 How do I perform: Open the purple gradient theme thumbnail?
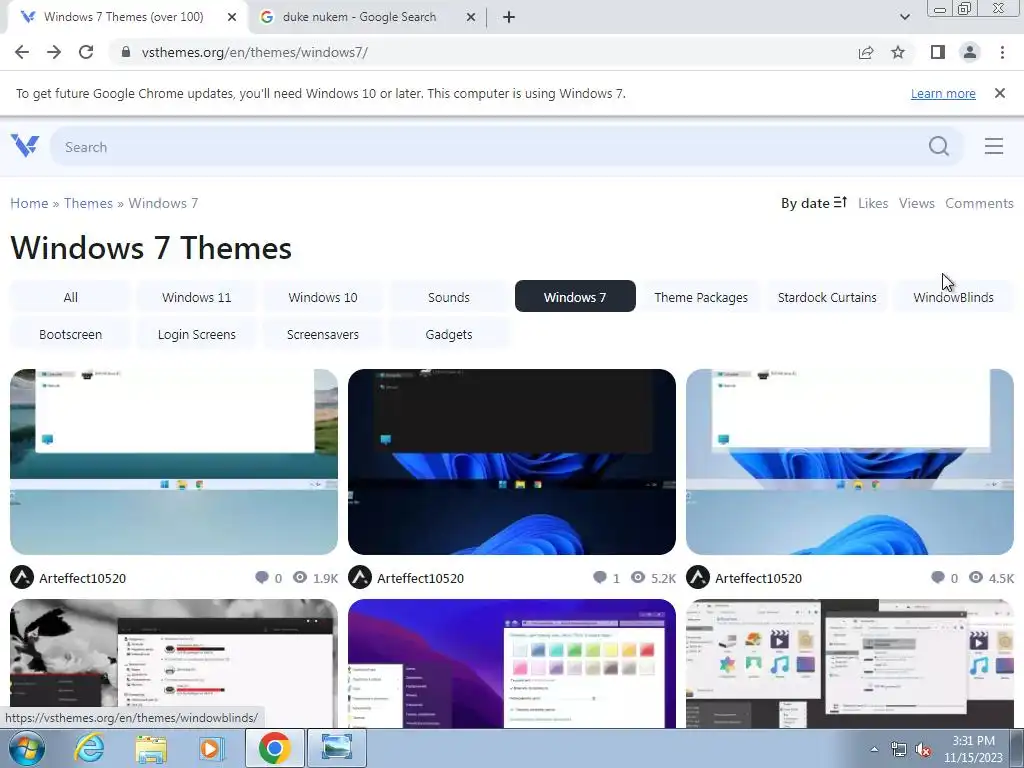pyautogui.click(x=511, y=663)
